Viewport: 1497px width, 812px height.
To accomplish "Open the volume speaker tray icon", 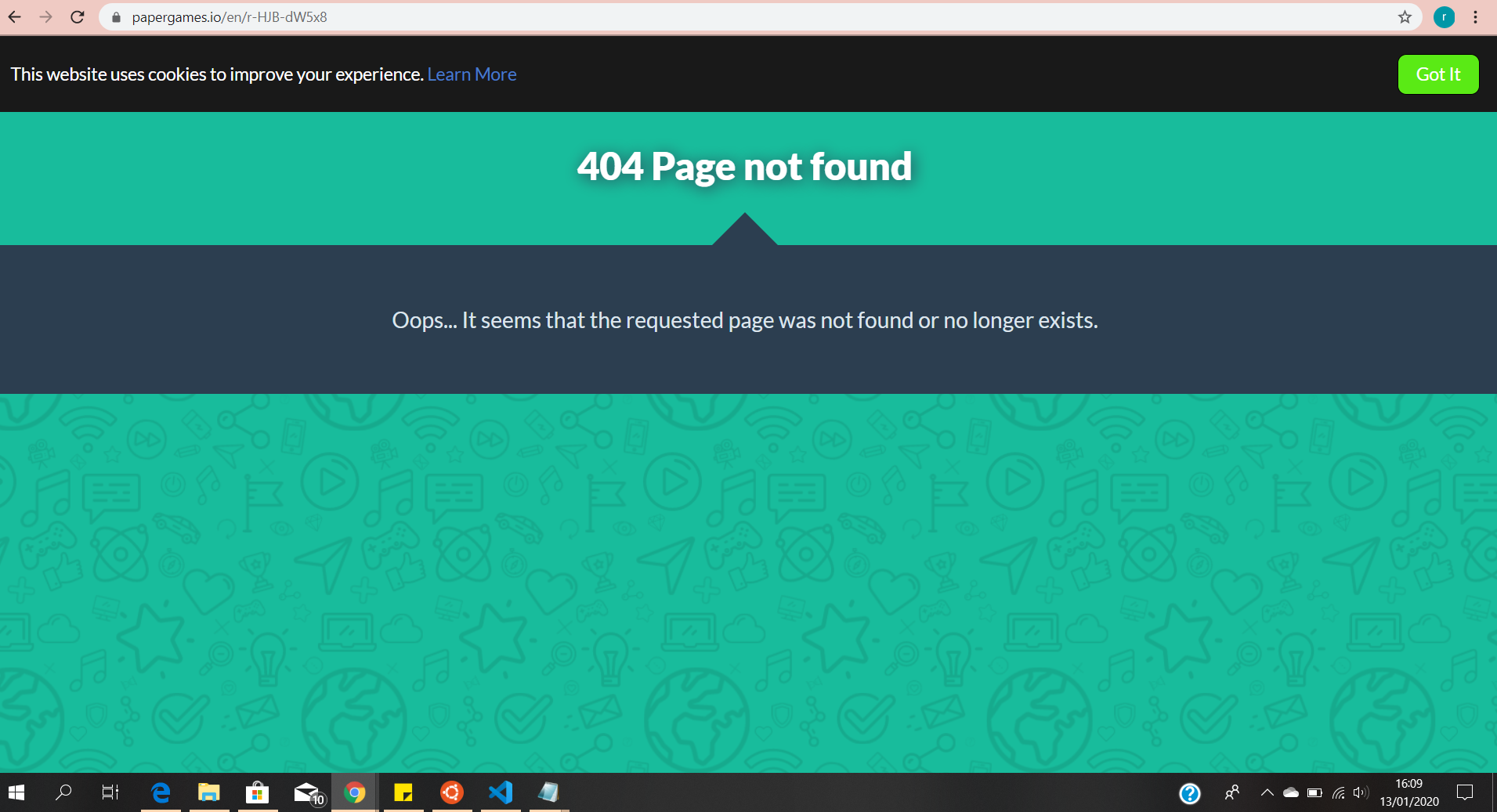I will [x=1361, y=792].
